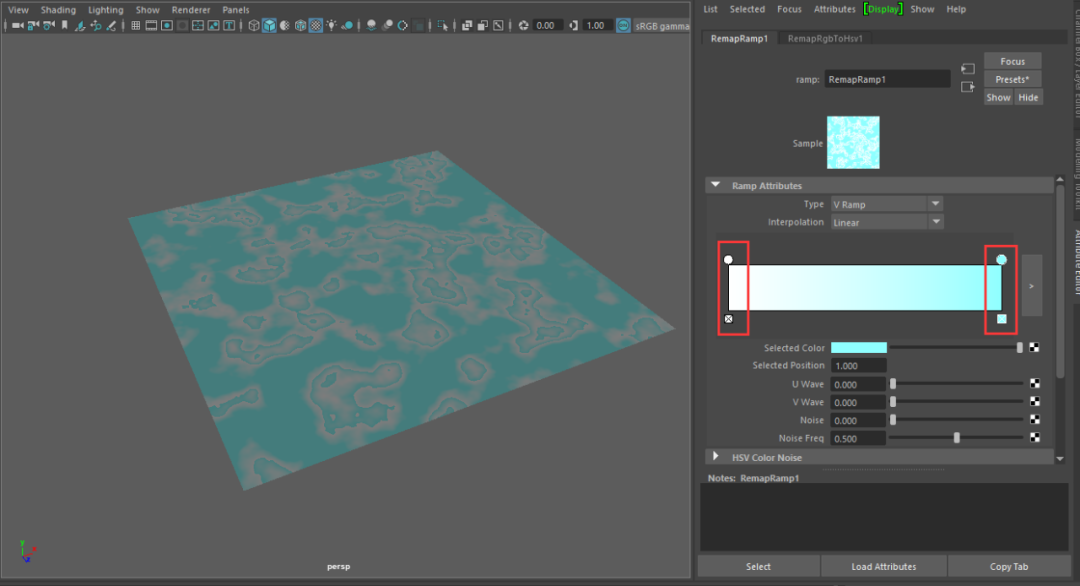Image resolution: width=1080 pixels, height=586 pixels.
Task: Click the Isolate Select icon
Action: pos(442,25)
